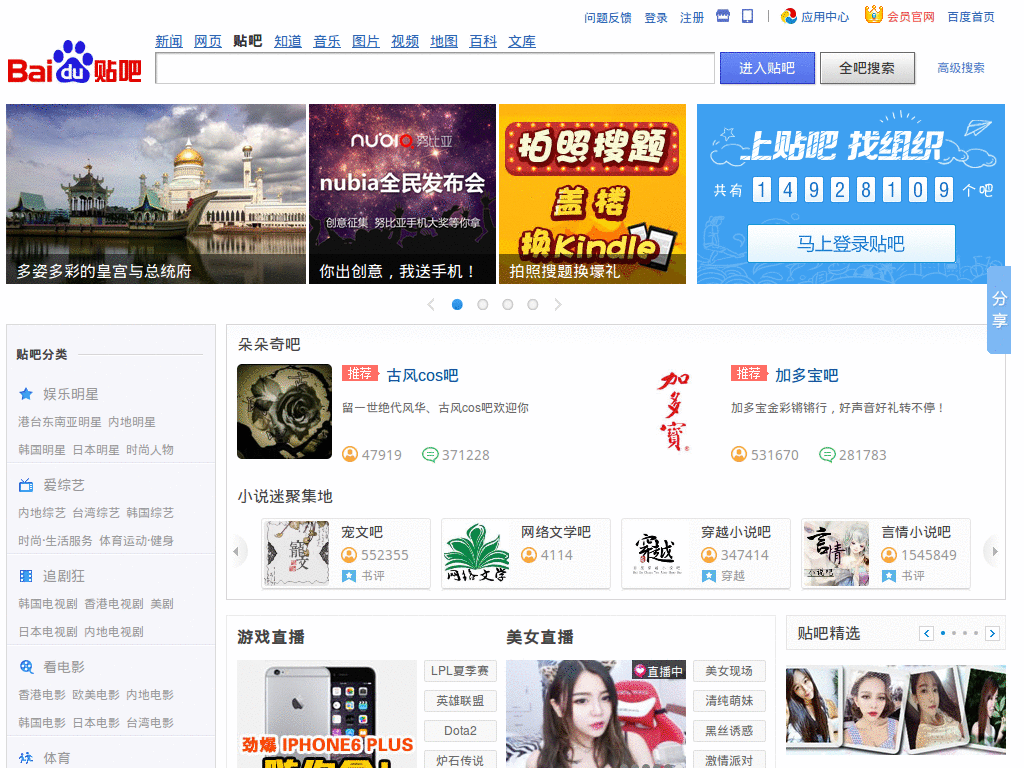Screen dimensions: 1024x768
Task: Open the 文库 navigation tab
Action: click(x=522, y=41)
